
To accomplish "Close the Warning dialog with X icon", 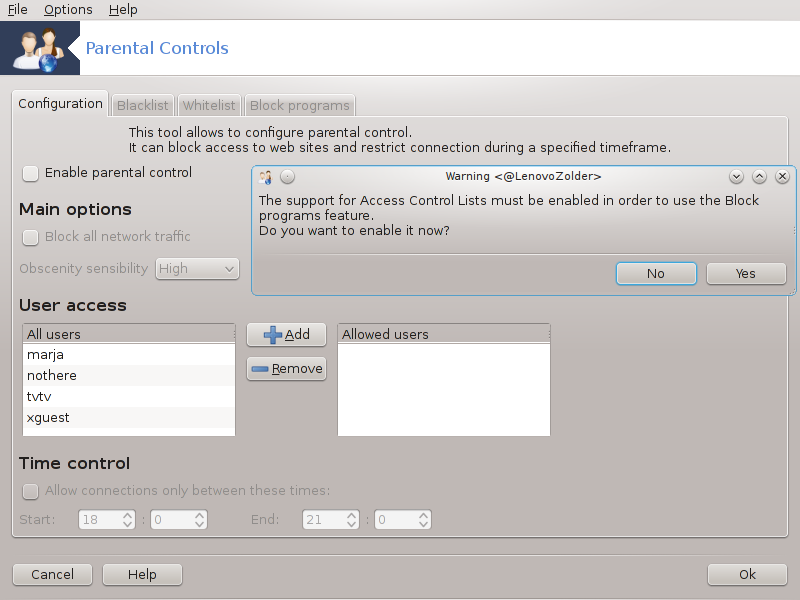I will point(782,177).
